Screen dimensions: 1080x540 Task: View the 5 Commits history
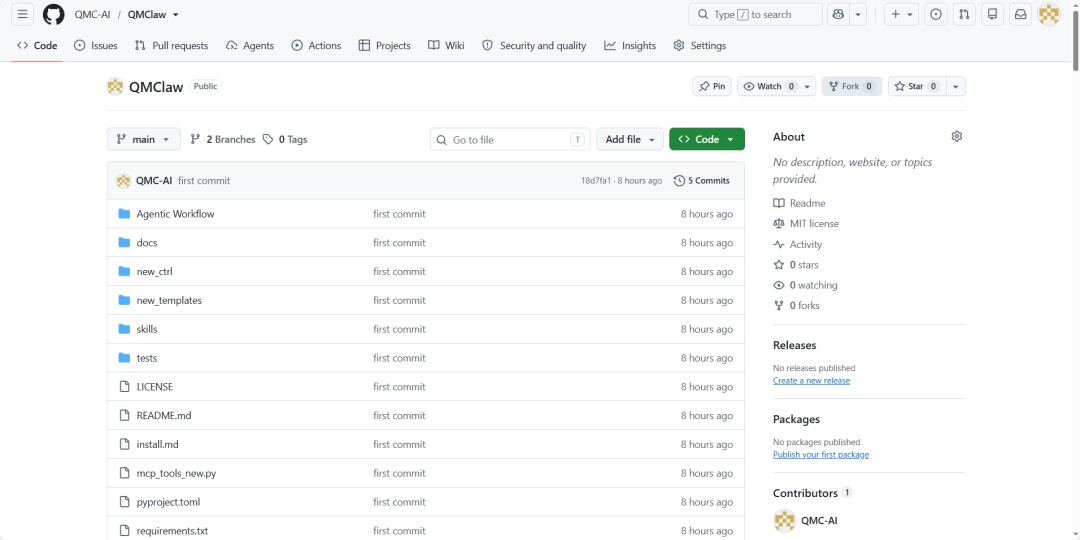coord(702,181)
